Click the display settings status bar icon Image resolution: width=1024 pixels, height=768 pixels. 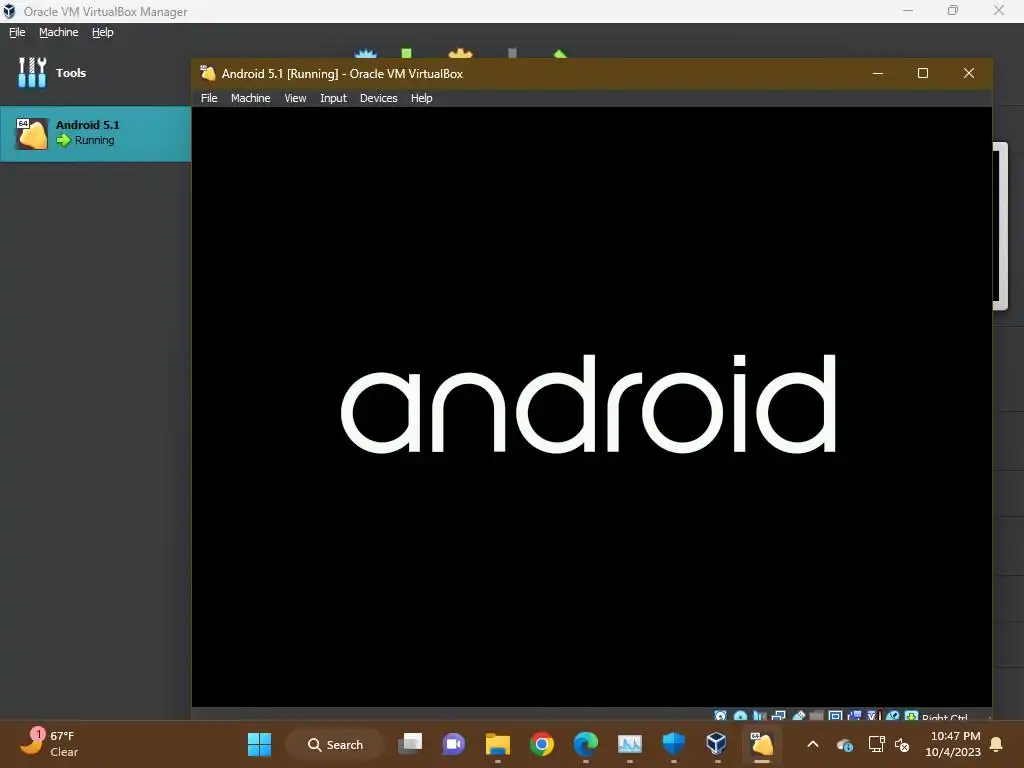click(835, 716)
